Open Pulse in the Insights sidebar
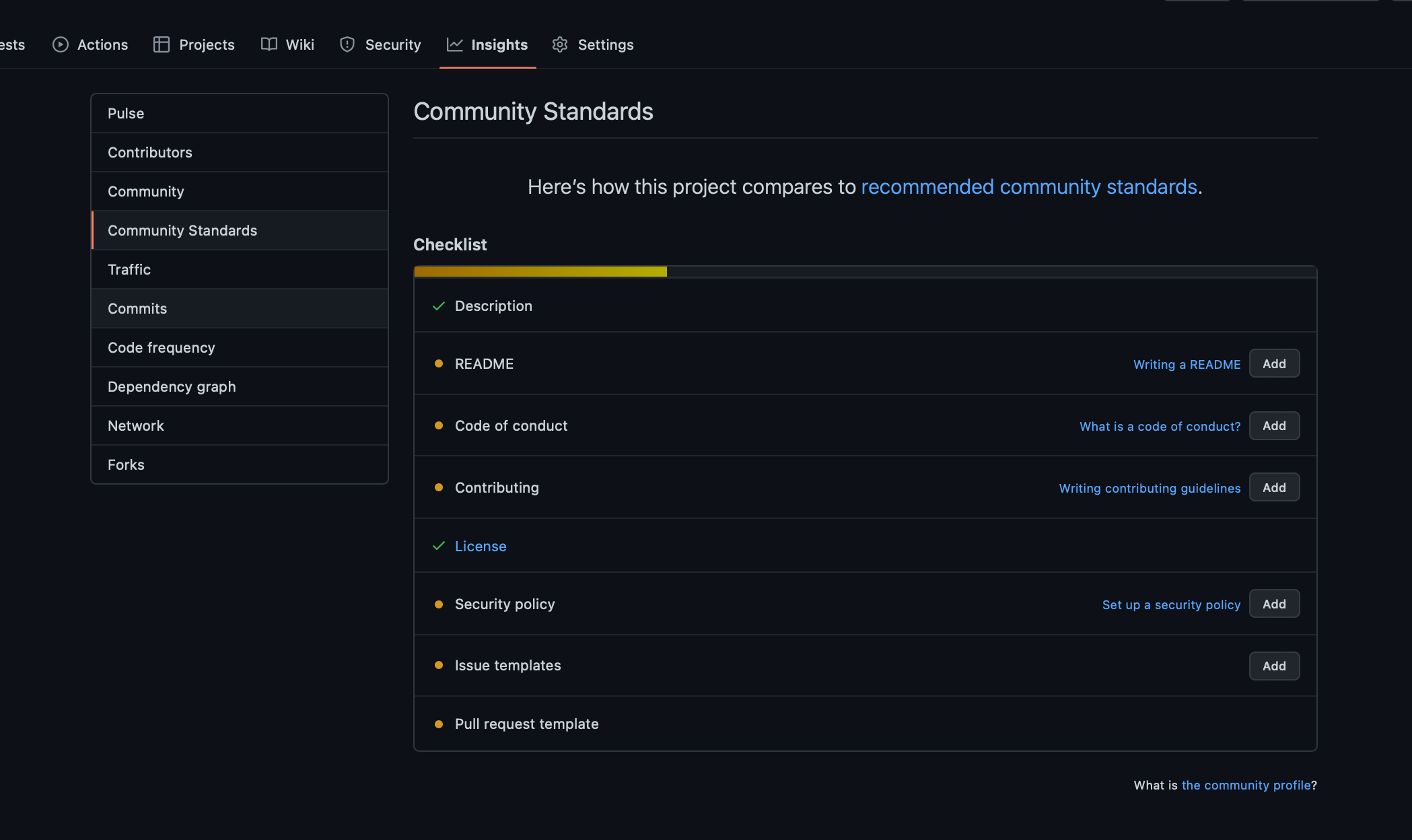The height and width of the screenshot is (840, 1412). click(x=240, y=113)
